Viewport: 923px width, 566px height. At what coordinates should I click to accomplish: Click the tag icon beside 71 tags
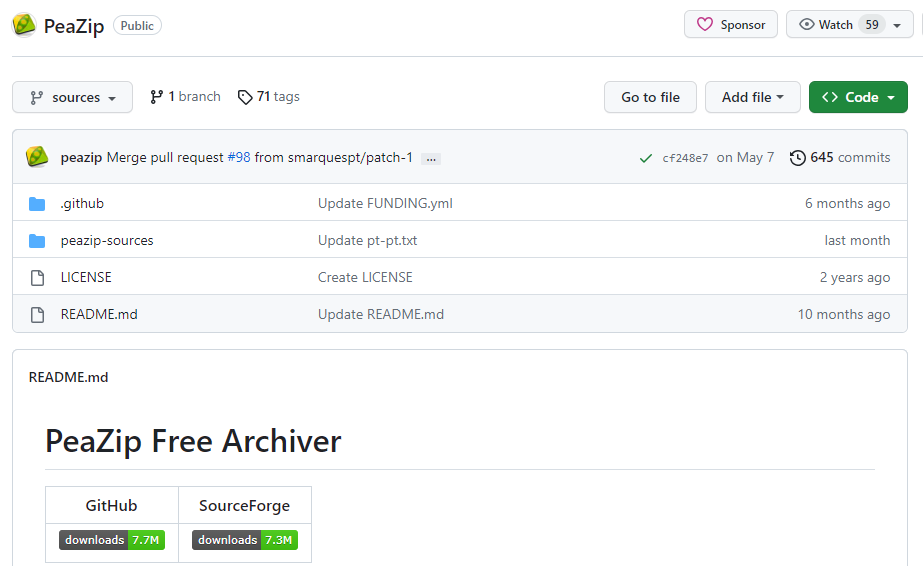click(x=245, y=97)
